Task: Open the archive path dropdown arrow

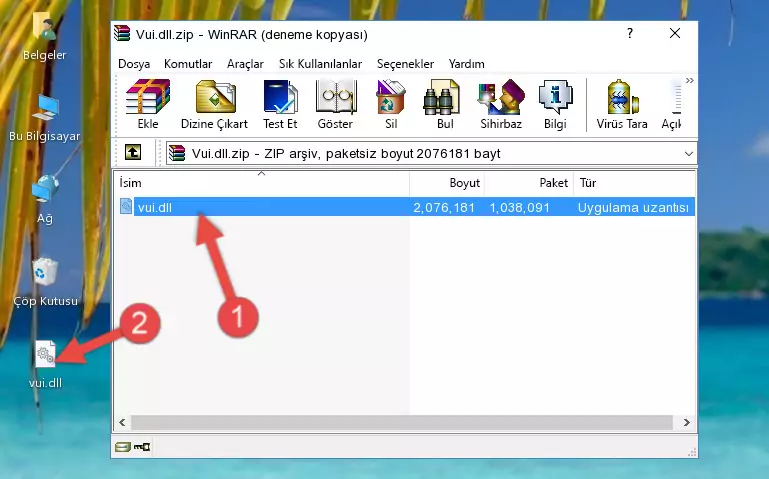Action: click(689, 154)
